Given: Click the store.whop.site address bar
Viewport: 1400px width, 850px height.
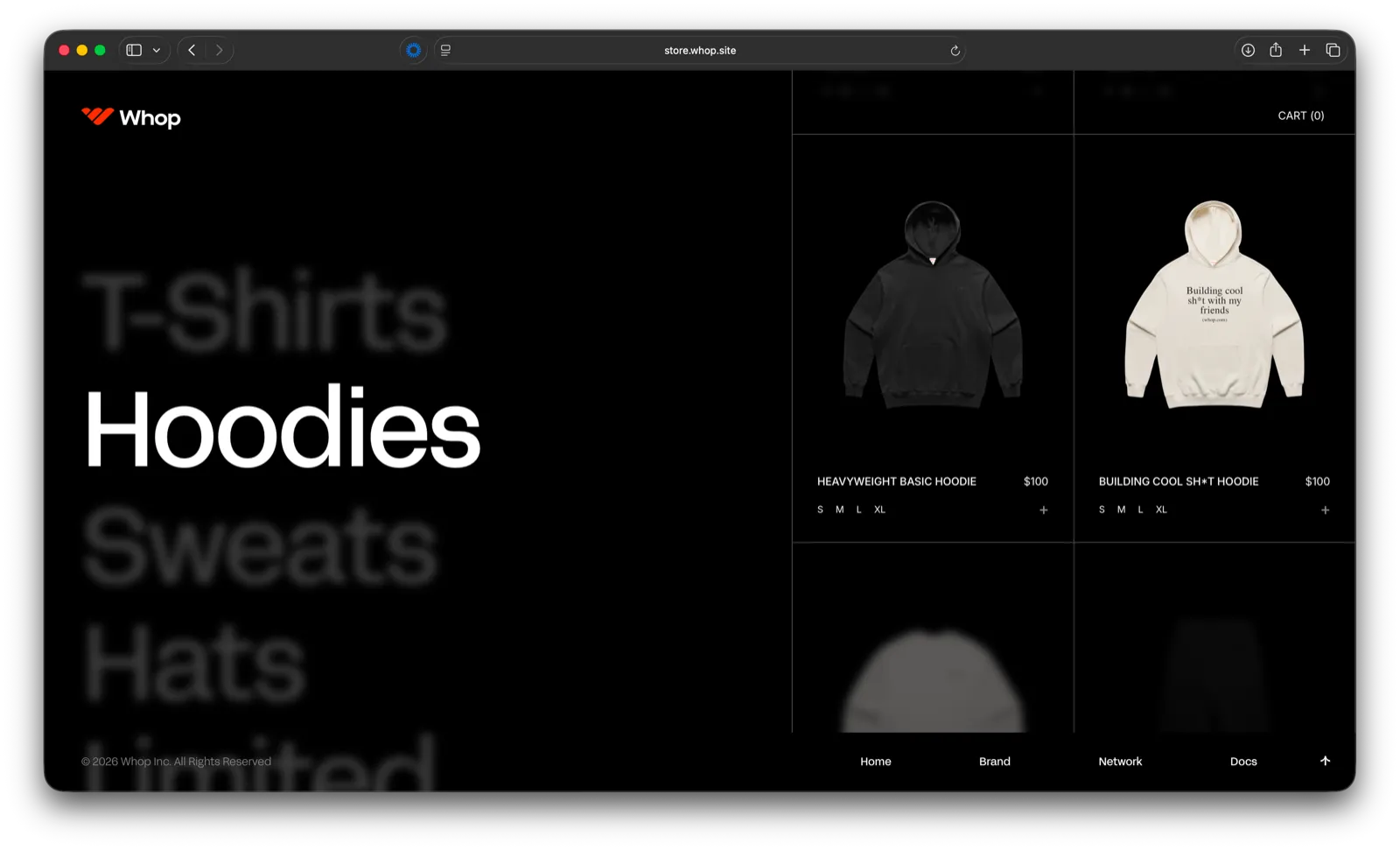Looking at the screenshot, I should coord(700,50).
